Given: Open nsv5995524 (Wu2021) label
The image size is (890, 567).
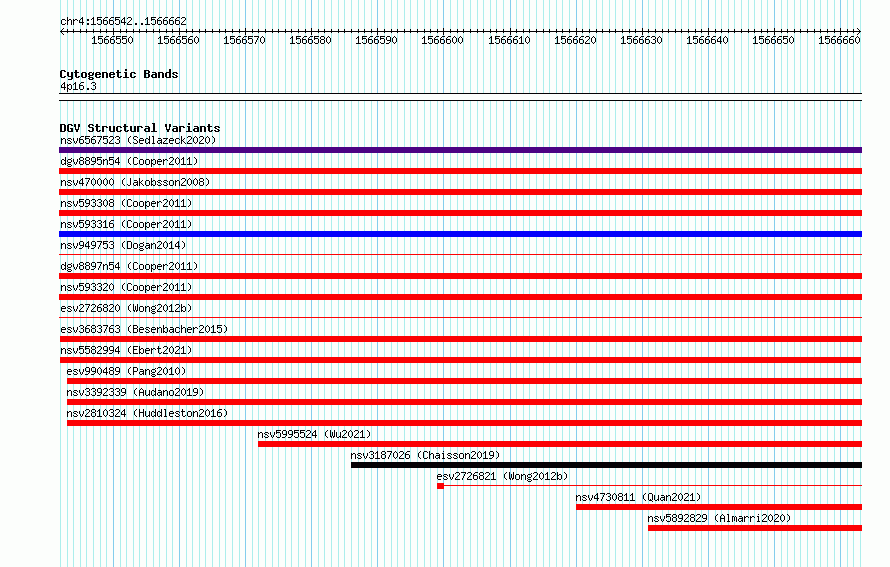Looking at the screenshot, I should (x=314, y=434).
